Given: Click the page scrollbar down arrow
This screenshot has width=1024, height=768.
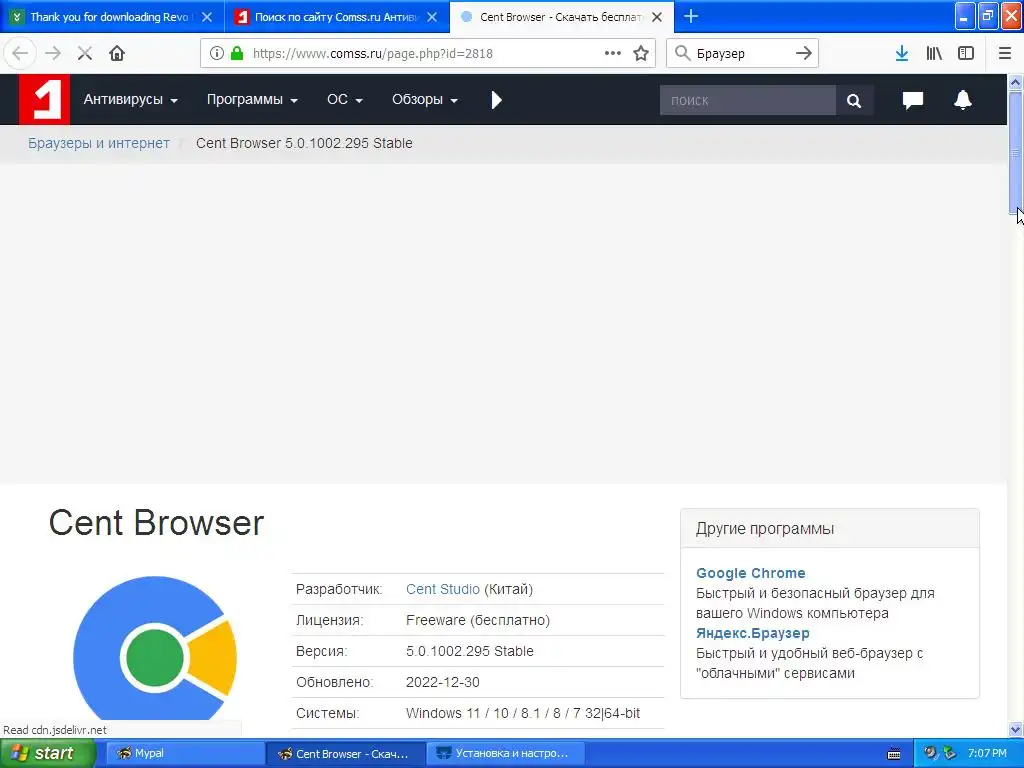Looking at the screenshot, I should [x=1016, y=729].
